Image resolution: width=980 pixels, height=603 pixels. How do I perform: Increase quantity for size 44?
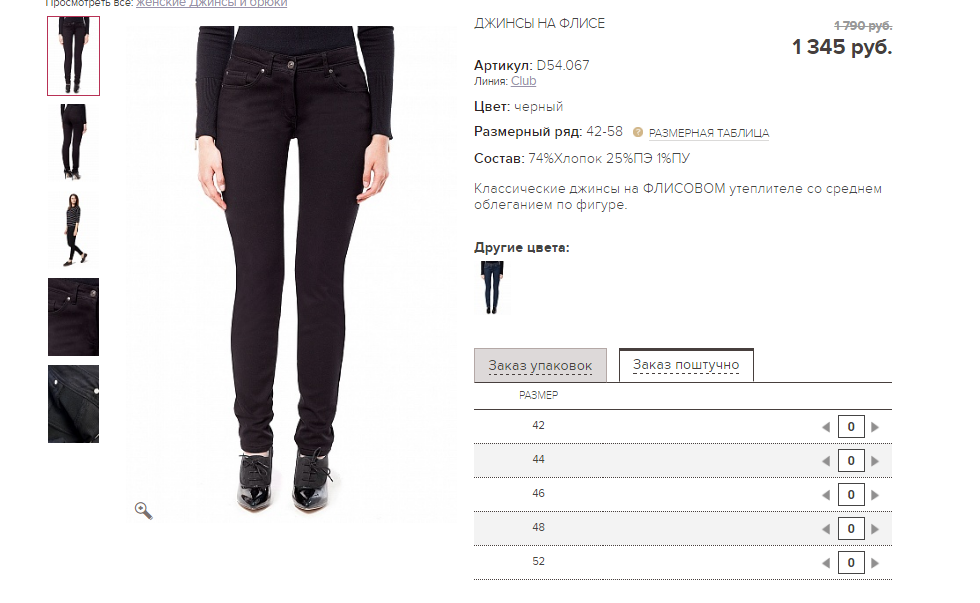coord(875,461)
